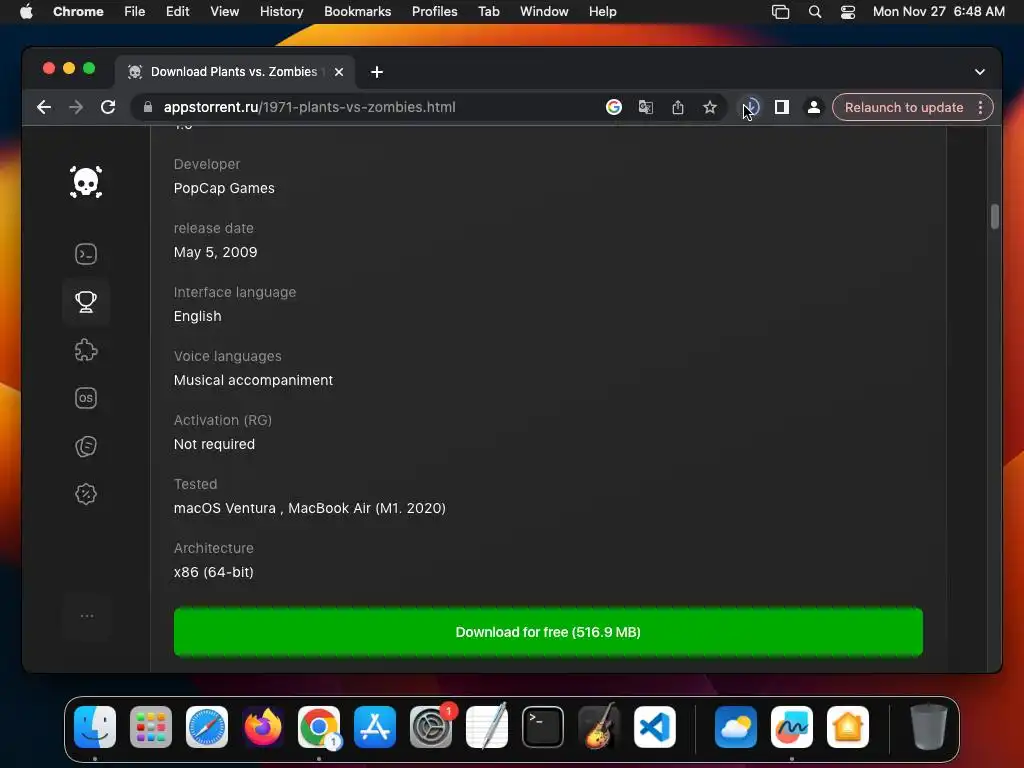This screenshot has height=768, width=1024.
Task: Open the Bookmarks menu
Action: pyautogui.click(x=357, y=12)
